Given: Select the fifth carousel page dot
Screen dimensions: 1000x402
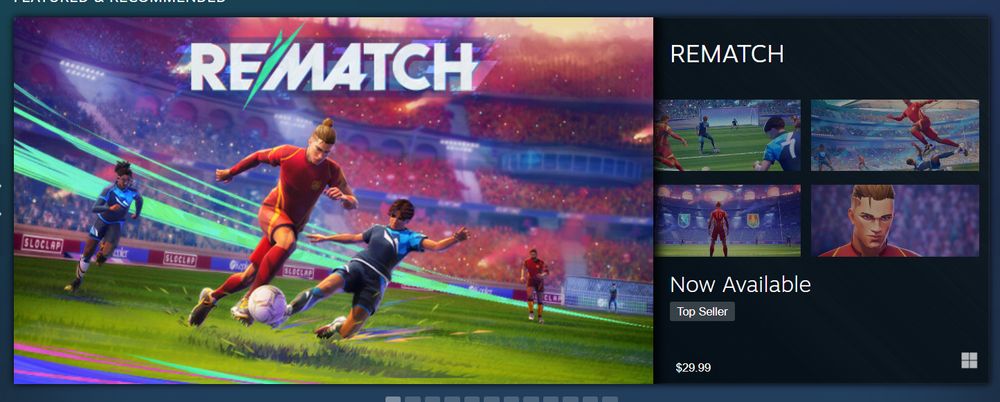Looking at the screenshot, I should [473, 399].
